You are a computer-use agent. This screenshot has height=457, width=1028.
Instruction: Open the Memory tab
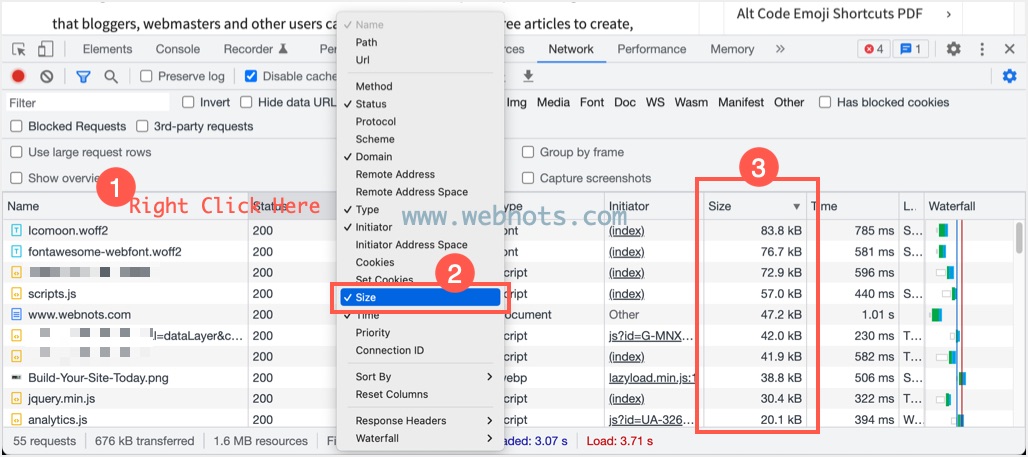732,49
